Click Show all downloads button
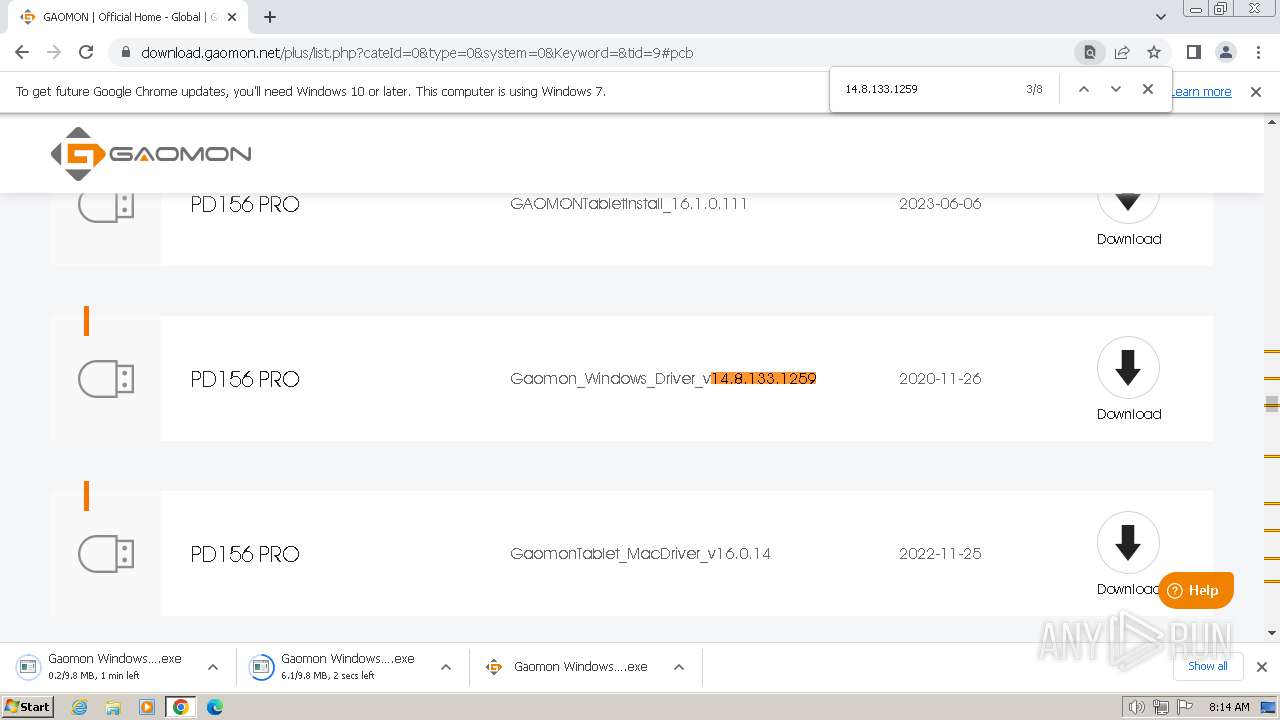This screenshot has height=720, width=1280. point(1208,666)
